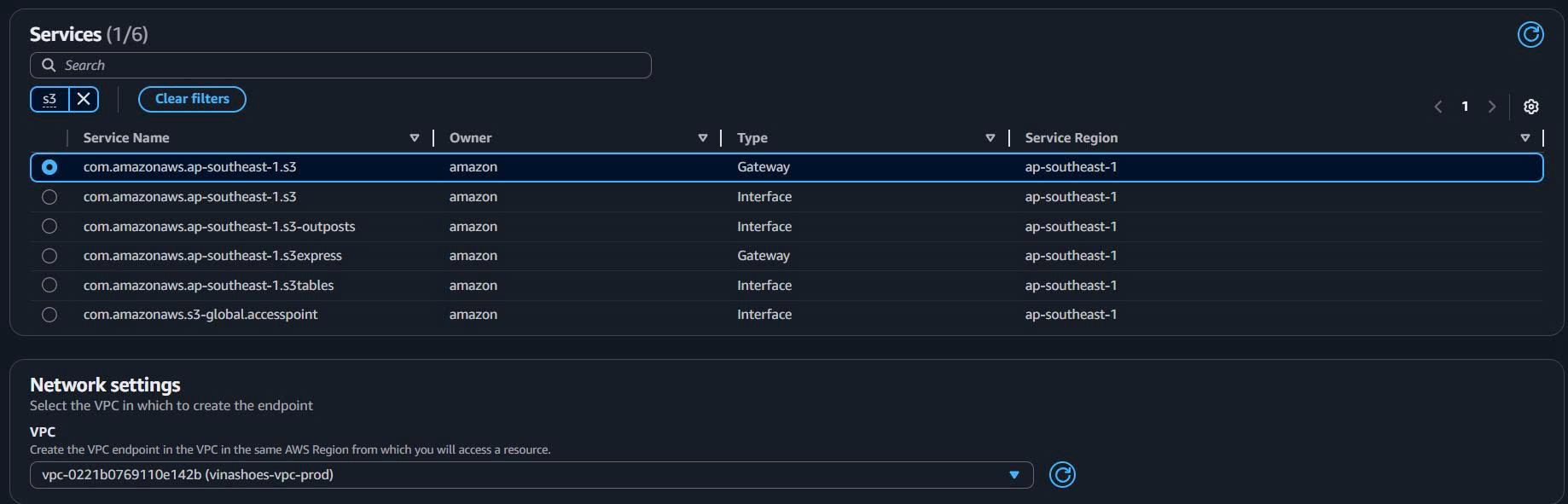
Task: Sort by Service Name column
Action: [x=414, y=138]
